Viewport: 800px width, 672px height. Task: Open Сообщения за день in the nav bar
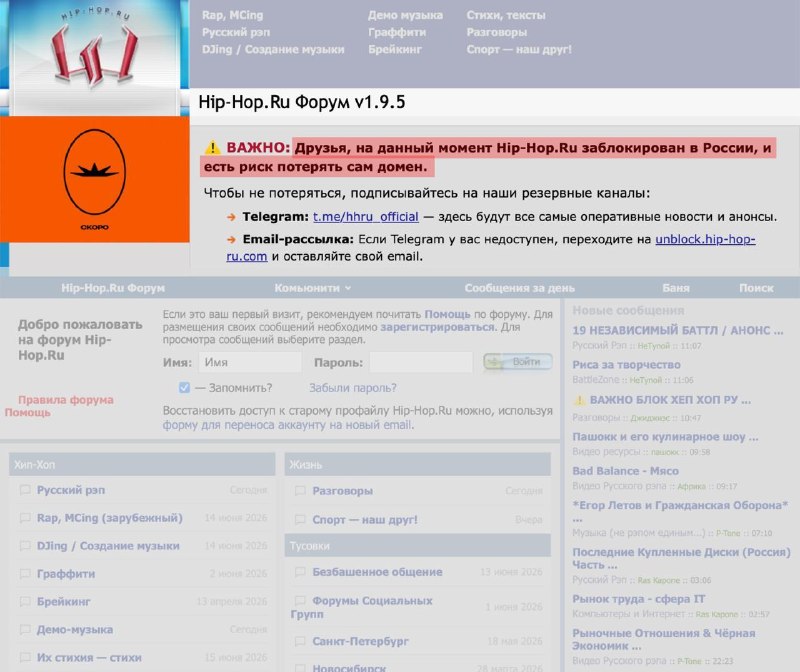(x=519, y=288)
